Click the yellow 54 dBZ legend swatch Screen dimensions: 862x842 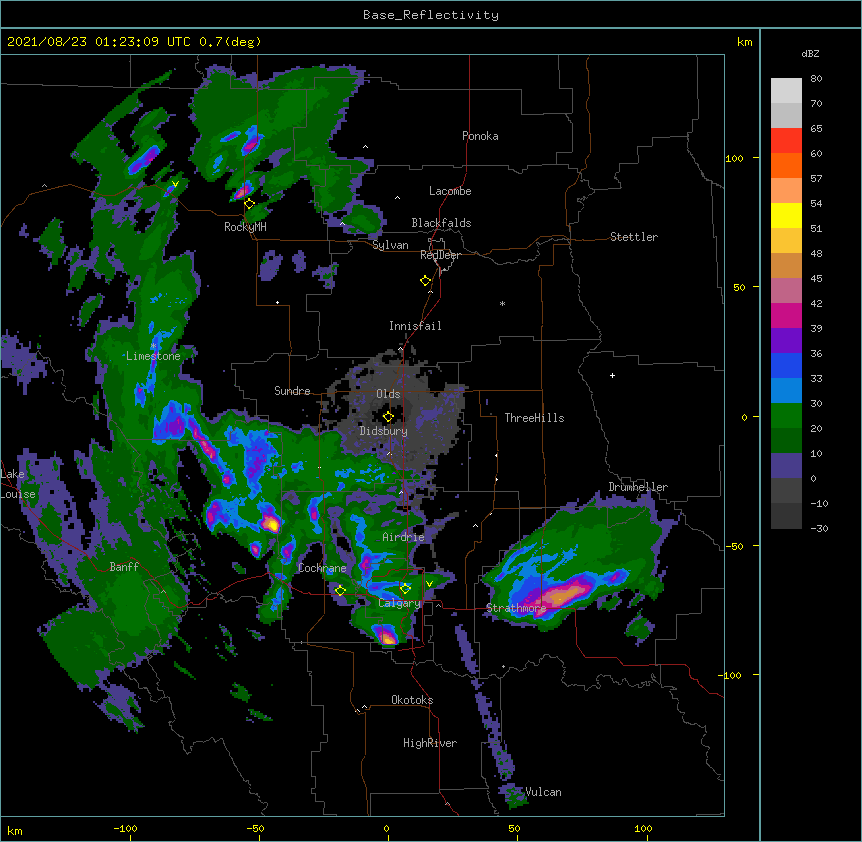coord(786,215)
